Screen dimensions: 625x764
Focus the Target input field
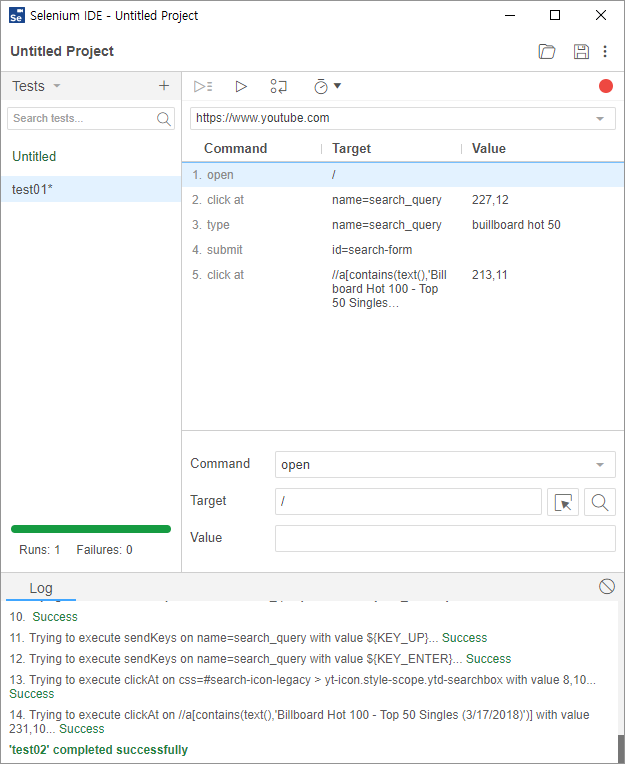[408, 501]
